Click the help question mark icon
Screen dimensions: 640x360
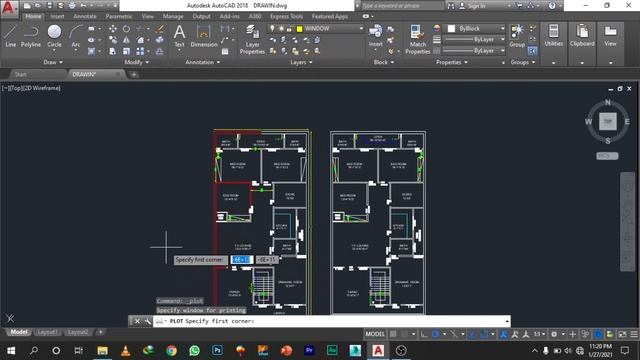click(552, 6)
